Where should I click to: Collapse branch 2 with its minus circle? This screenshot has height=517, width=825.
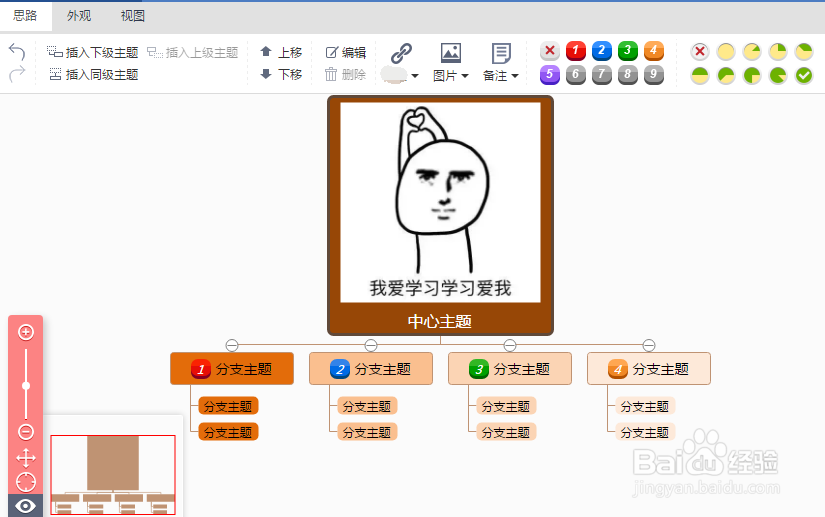[x=371, y=345]
